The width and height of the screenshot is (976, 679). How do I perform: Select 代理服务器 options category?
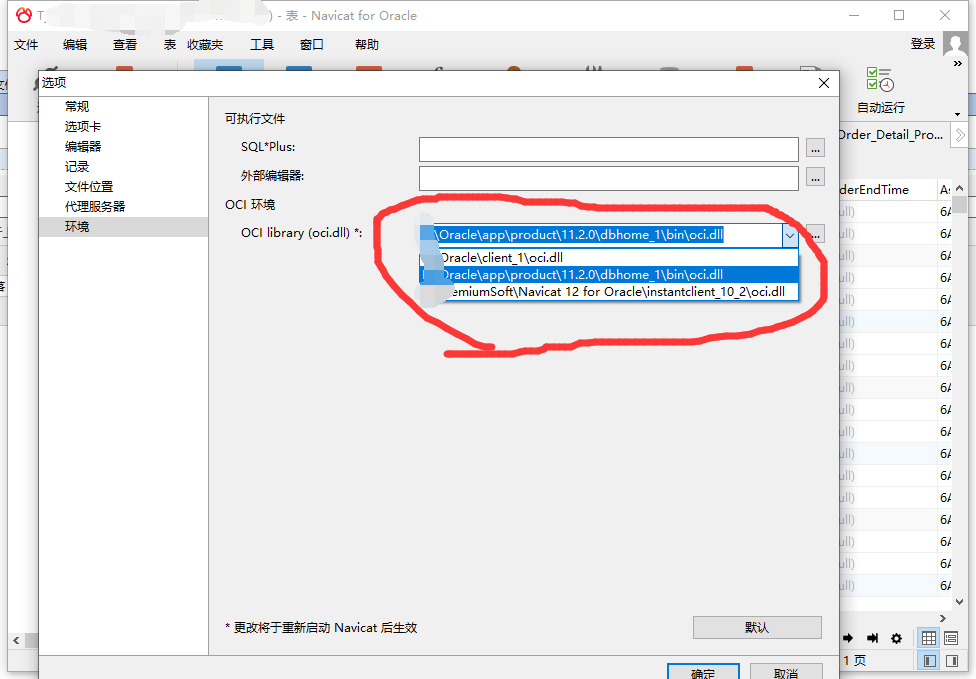pos(123,206)
